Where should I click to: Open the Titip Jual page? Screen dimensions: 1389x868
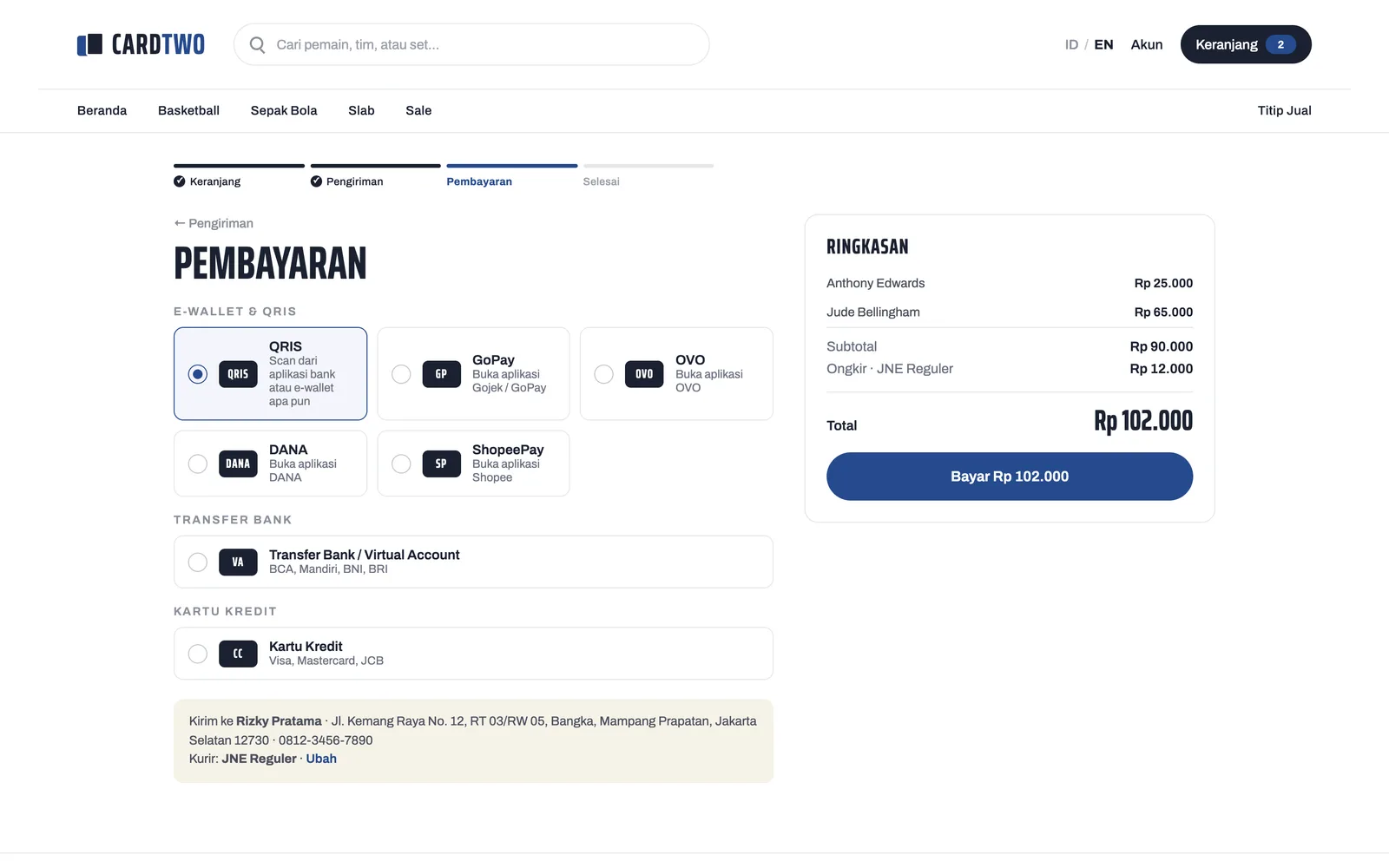[x=1284, y=110]
